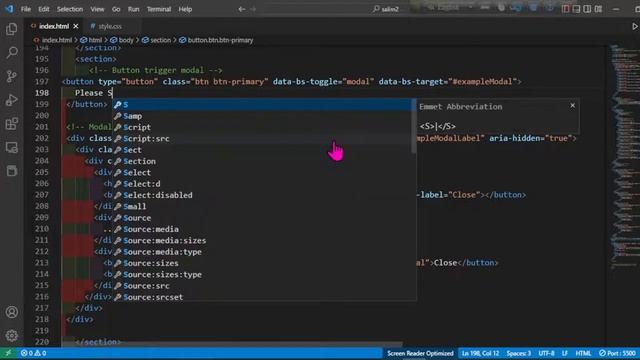Toggle the panel layout icon
Image resolution: width=640 pixels, height=360 pixels.
coord(576,9)
